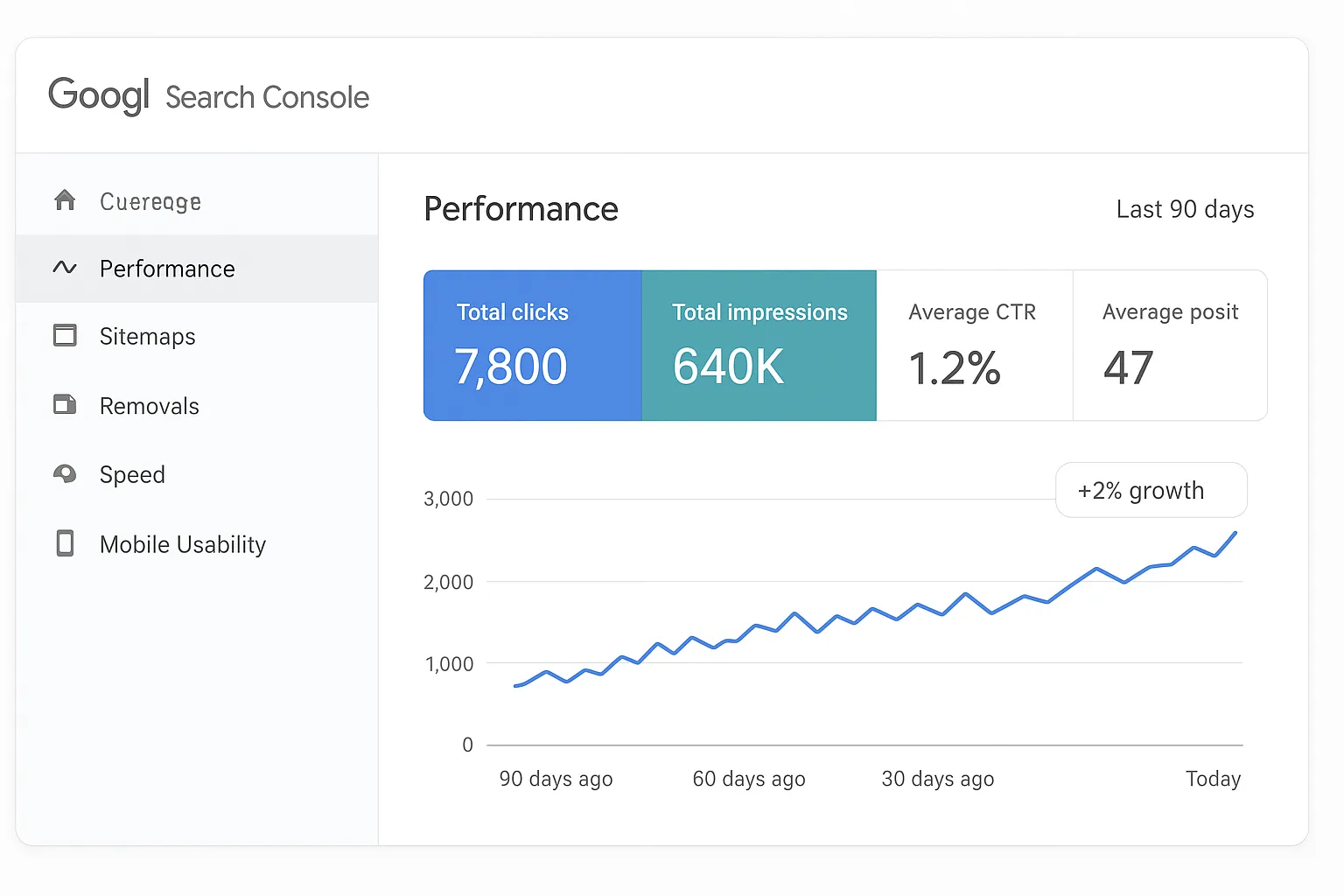1344x896 pixels.
Task: Open the Mobile Usability section
Action: [183, 543]
